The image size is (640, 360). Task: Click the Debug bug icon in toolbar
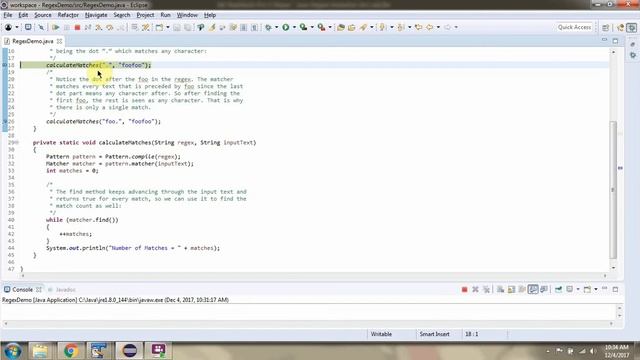pos(268,27)
